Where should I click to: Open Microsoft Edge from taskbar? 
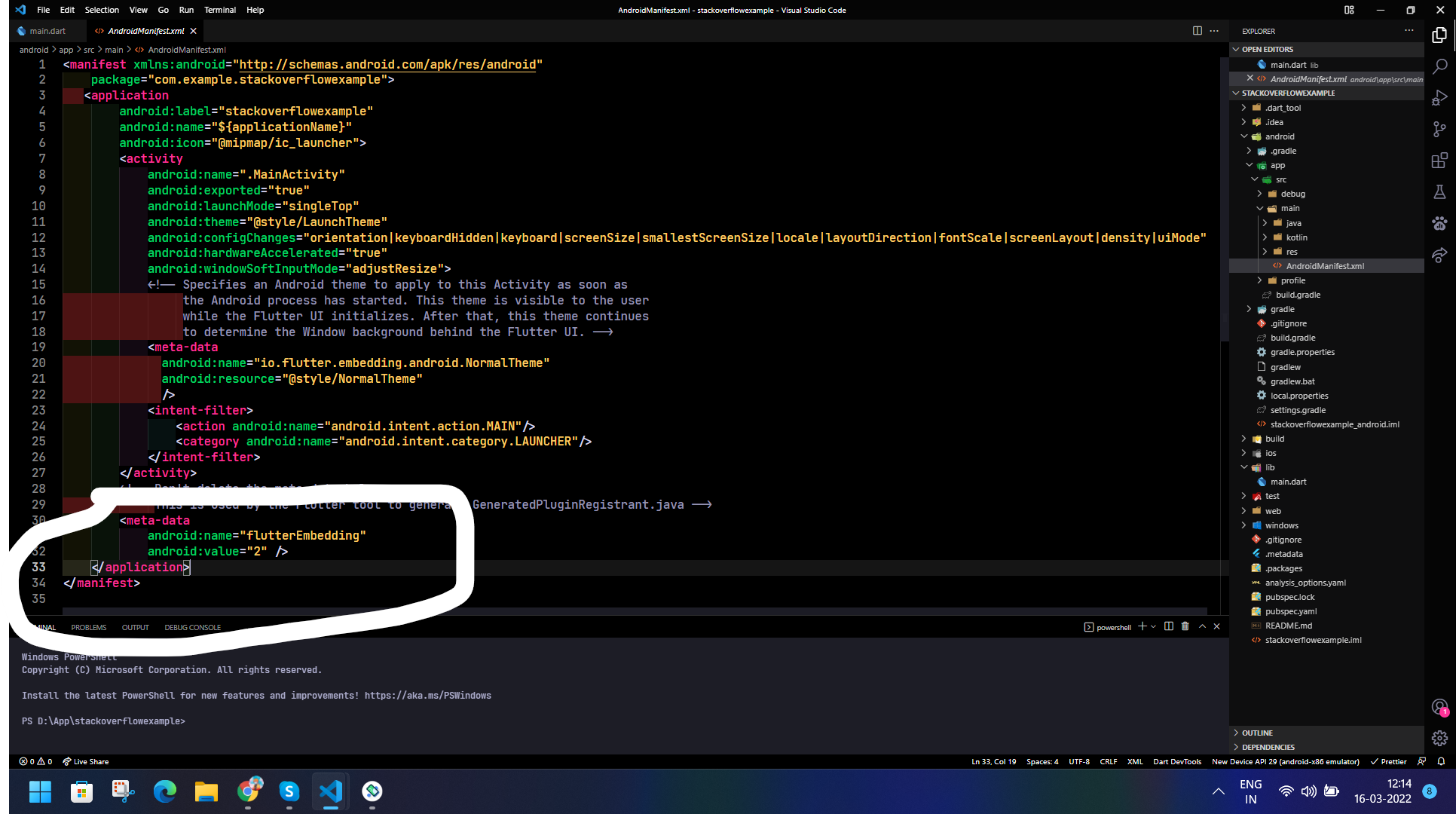tap(164, 791)
